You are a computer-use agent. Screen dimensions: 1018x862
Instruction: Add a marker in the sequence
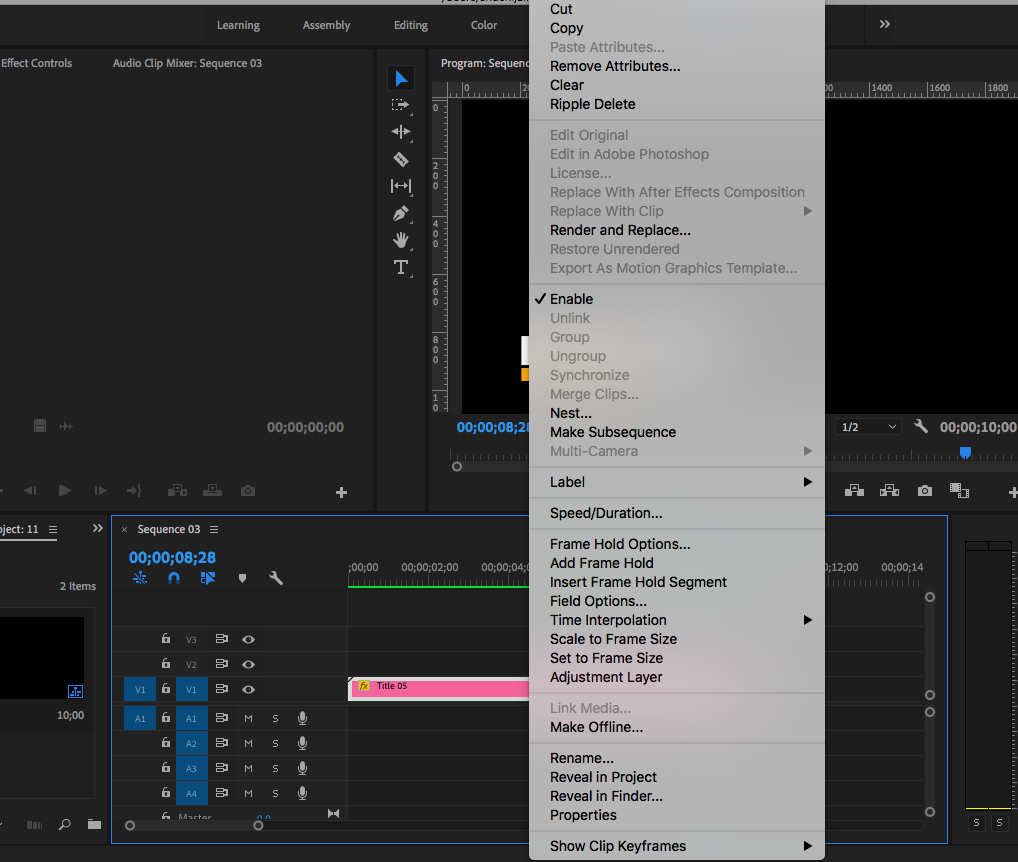point(240,578)
